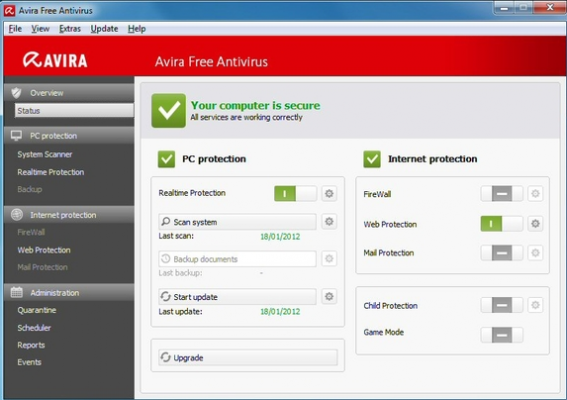
Task: Open Quarantine in the sidebar
Action: pos(37,310)
